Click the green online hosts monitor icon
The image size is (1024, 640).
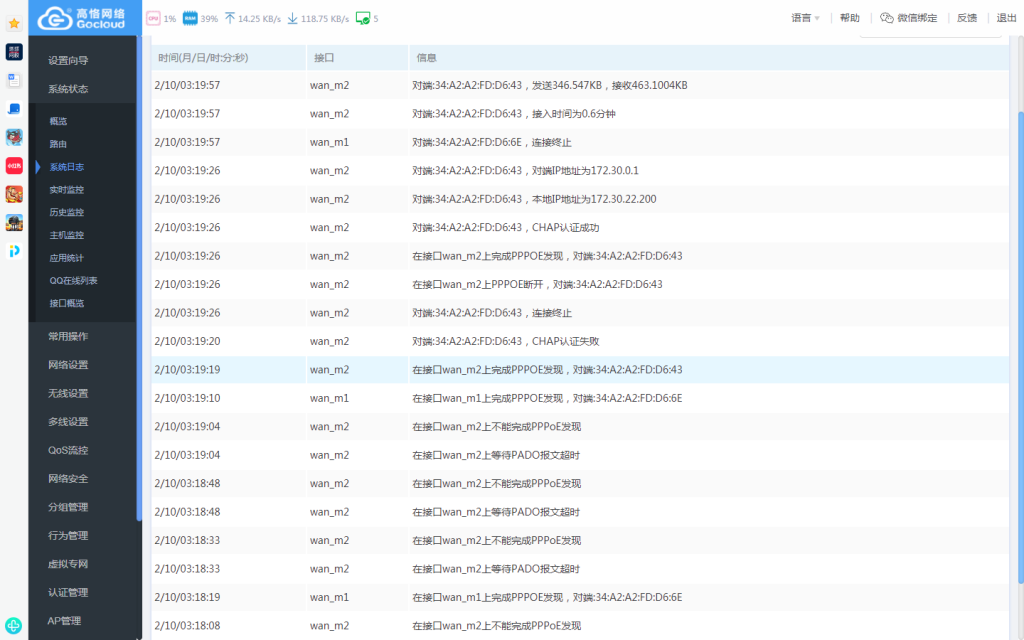click(363, 18)
